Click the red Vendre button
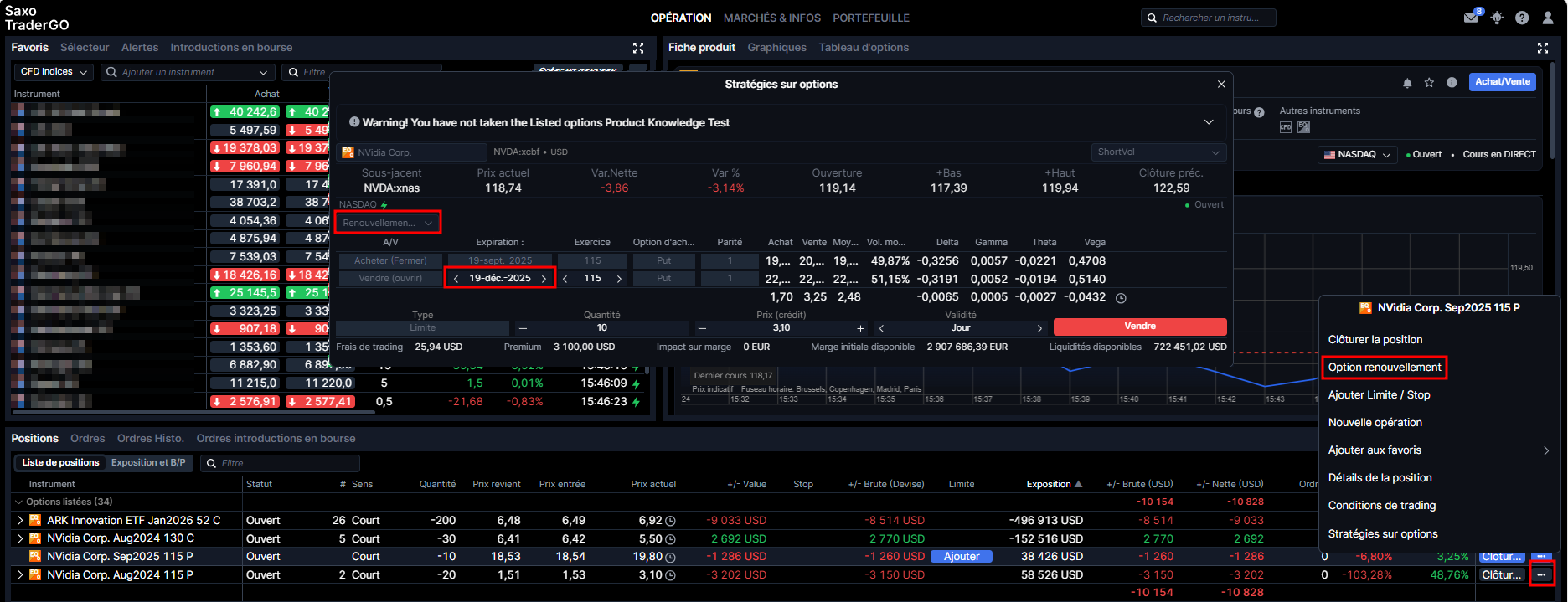 click(x=1140, y=327)
